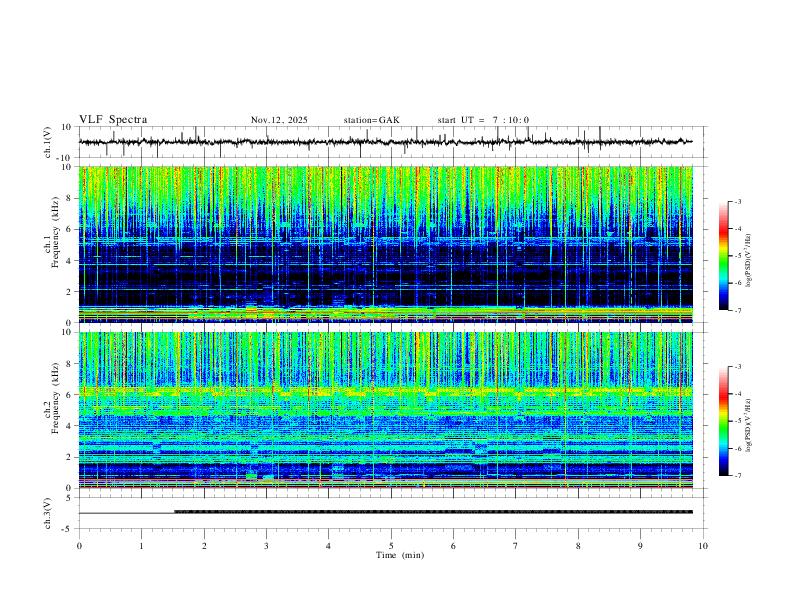Click the "4" kHz tick on ch.1 frequency axis
This screenshot has width=792, height=612.
click(71, 261)
